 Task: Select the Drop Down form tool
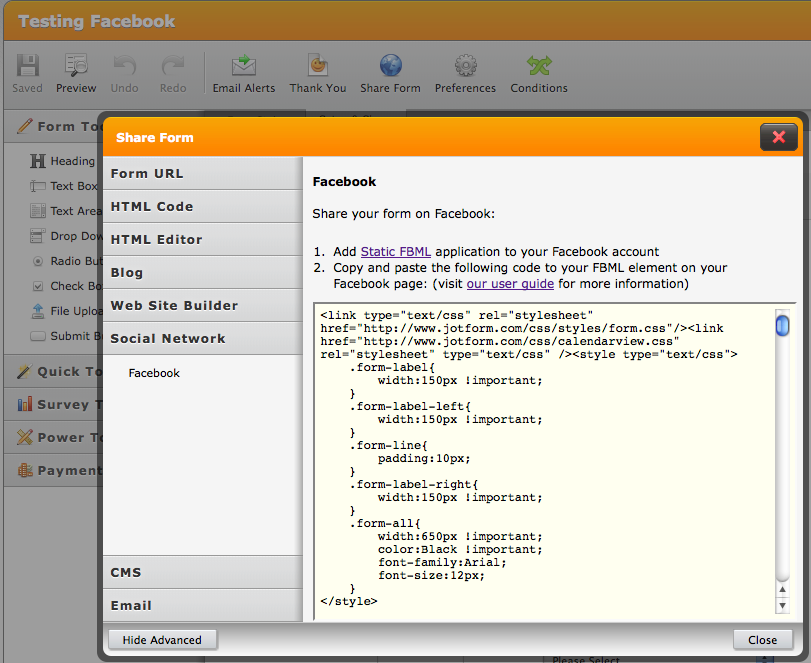click(66, 236)
